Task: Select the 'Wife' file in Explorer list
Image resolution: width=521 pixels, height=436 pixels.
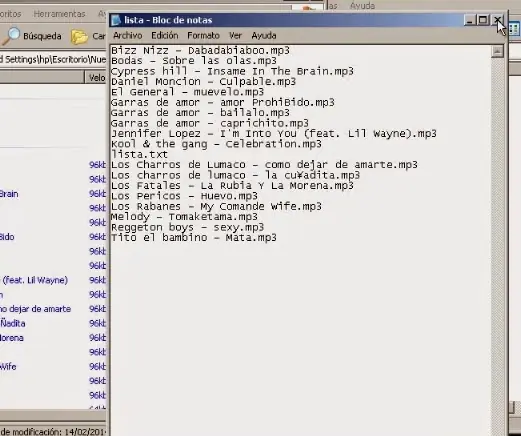Action: pos(8,367)
